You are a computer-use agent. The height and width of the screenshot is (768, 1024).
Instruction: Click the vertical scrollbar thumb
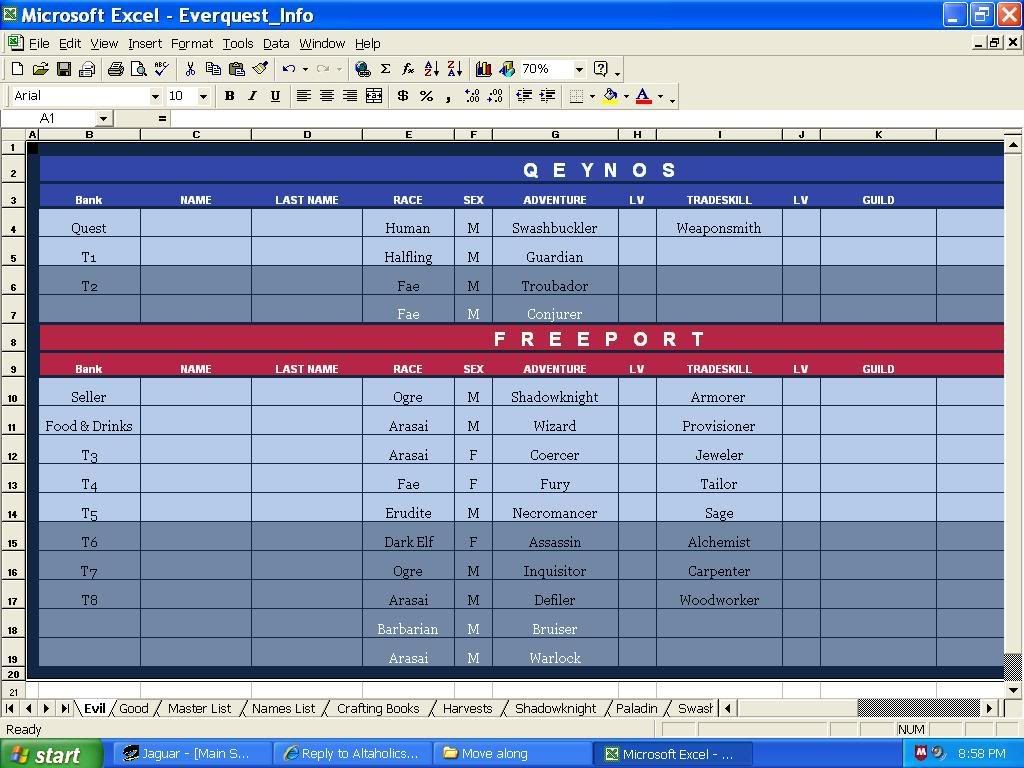(x=1013, y=666)
